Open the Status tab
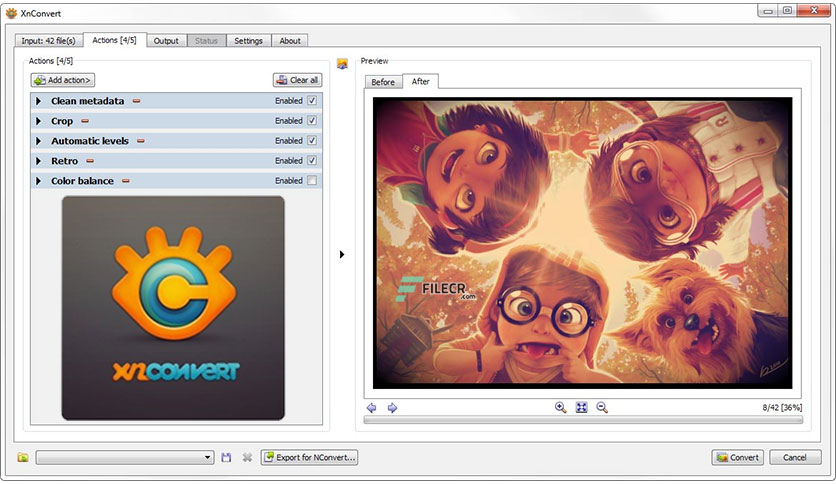The width and height of the screenshot is (836, 484). (x=206, y=41)
